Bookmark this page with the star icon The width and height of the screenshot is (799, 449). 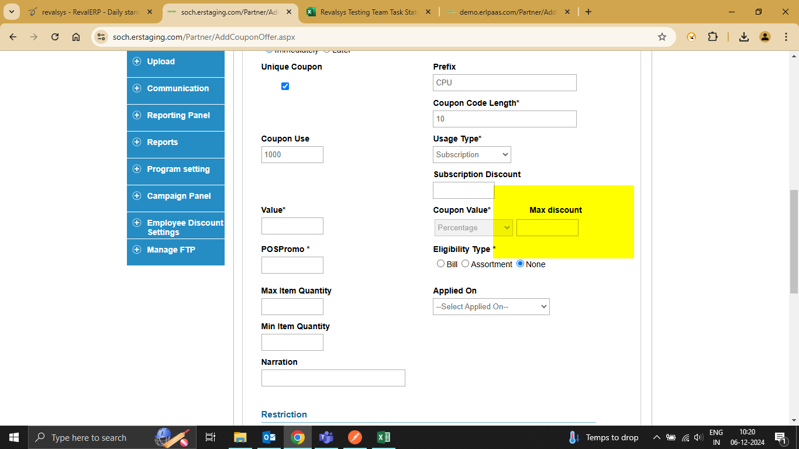click(662, 37)
